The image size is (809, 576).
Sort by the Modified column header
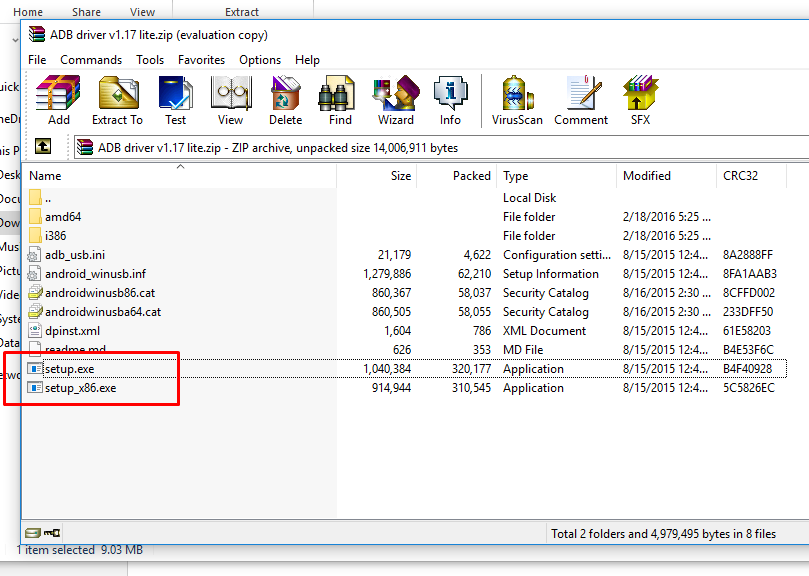pyautogui.click(x=666, y=176)
